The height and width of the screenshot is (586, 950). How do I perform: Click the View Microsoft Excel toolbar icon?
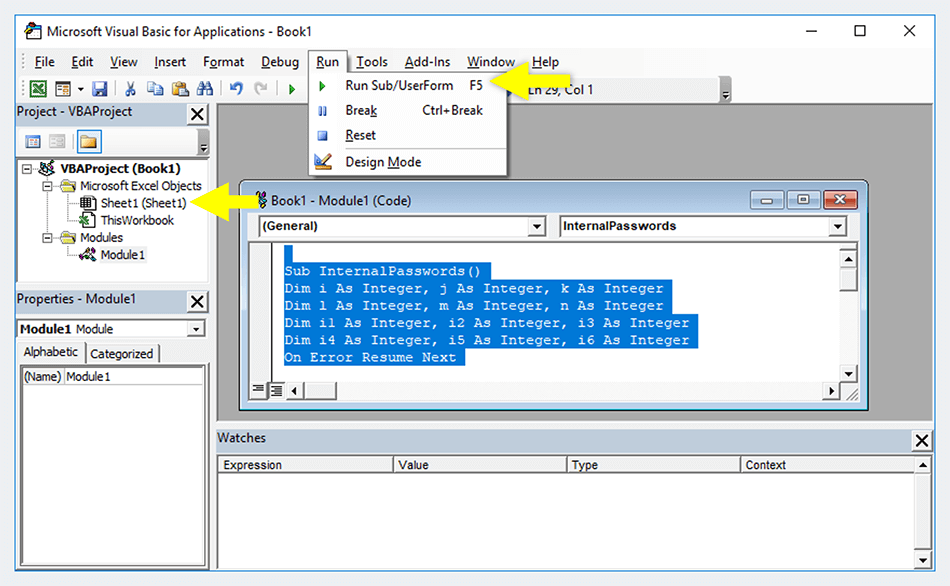(x=38, y=89)
